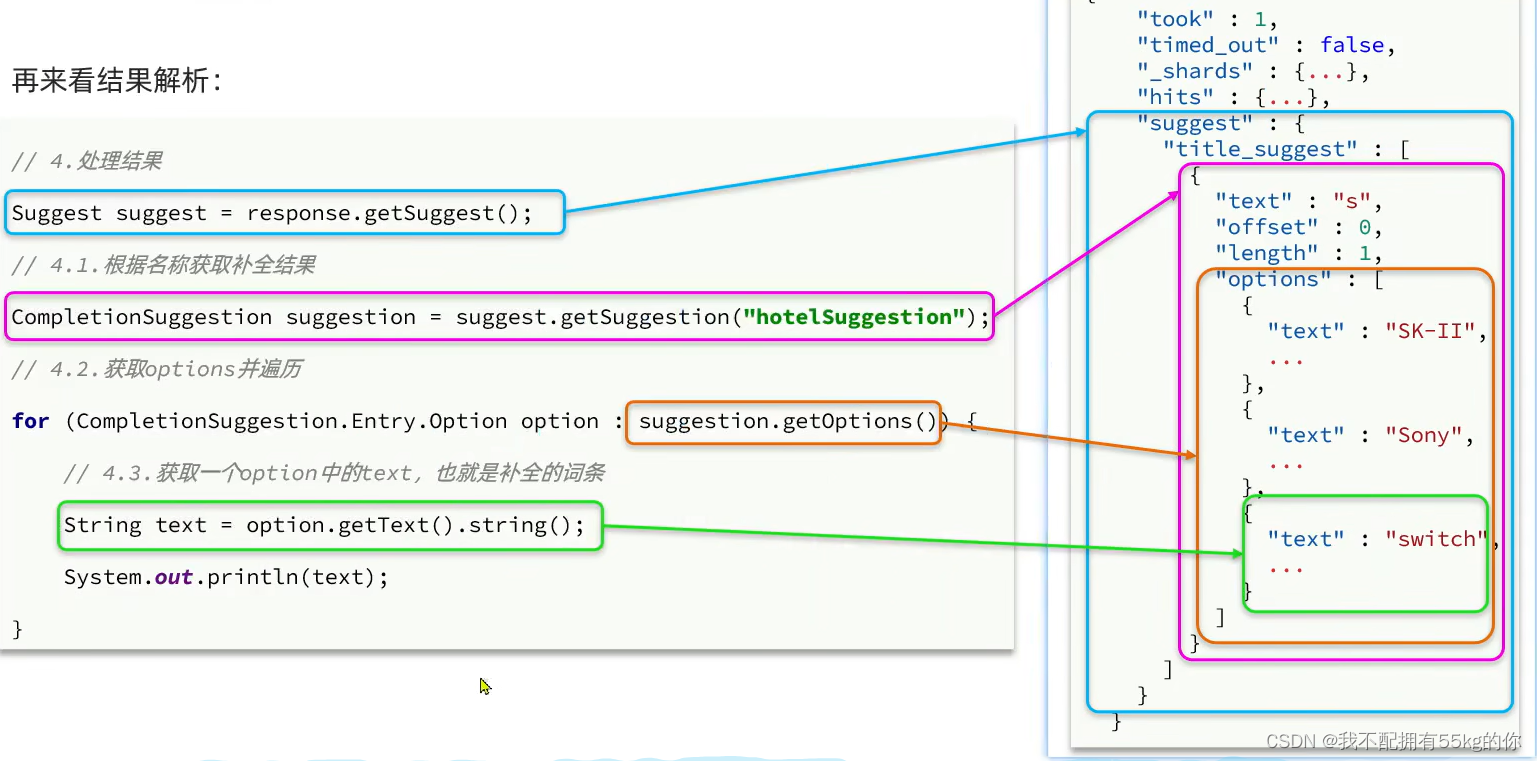Click the "suggestion.getOptions()" call
This screenshot has height=761, width=1537.
pyautogui.click(x=788, y=421)
